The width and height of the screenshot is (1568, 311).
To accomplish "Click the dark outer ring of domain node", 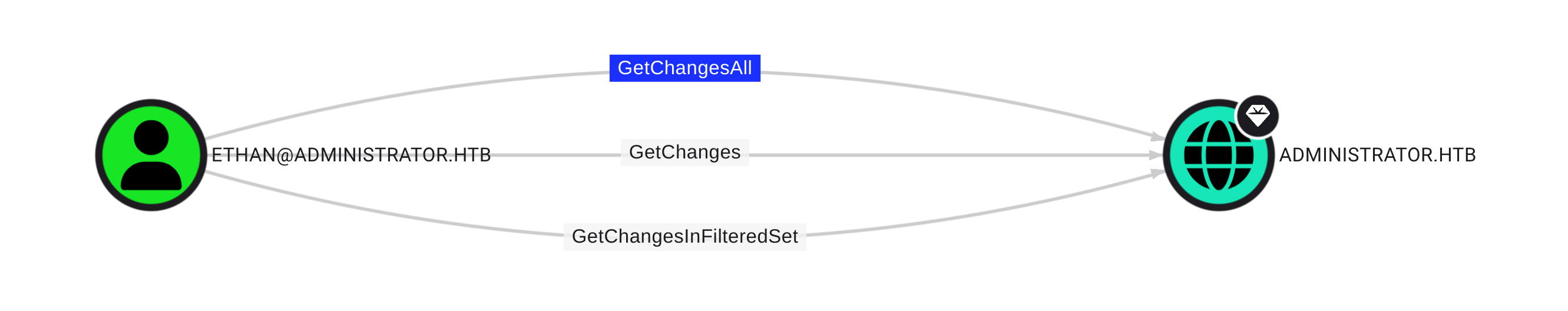I will pos(1219,208).
